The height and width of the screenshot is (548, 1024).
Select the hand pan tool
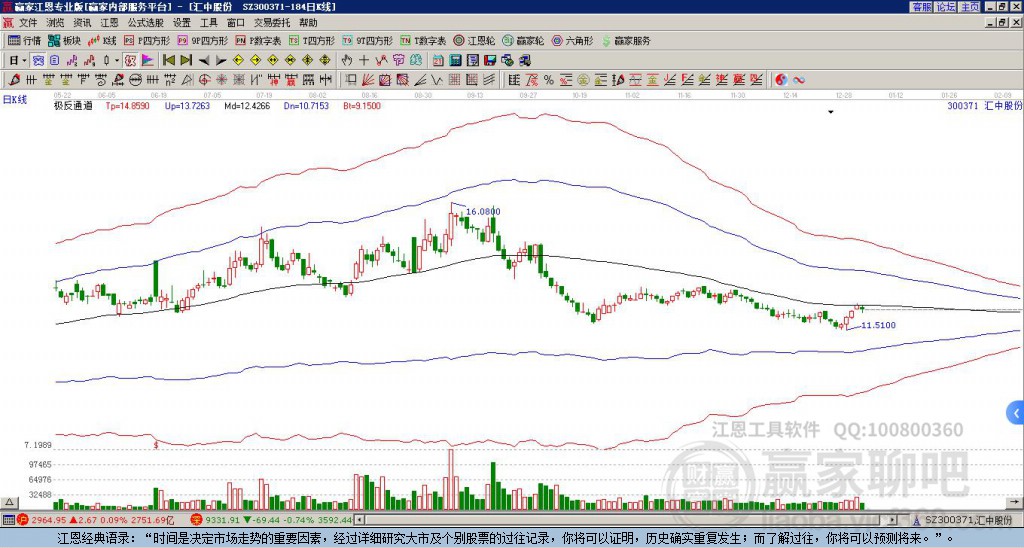pos(347,61)
